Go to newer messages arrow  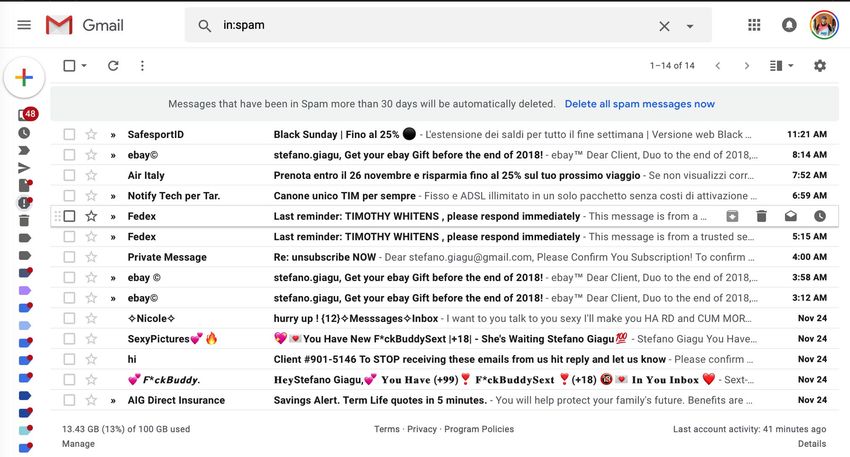[x=718, y=66]
